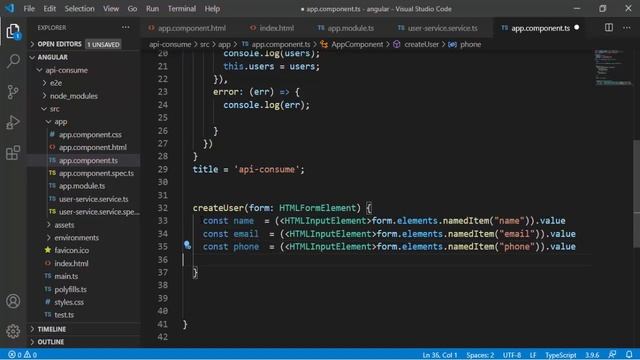
Task: Click the VS Code logo icon
Action: point(9,8)
